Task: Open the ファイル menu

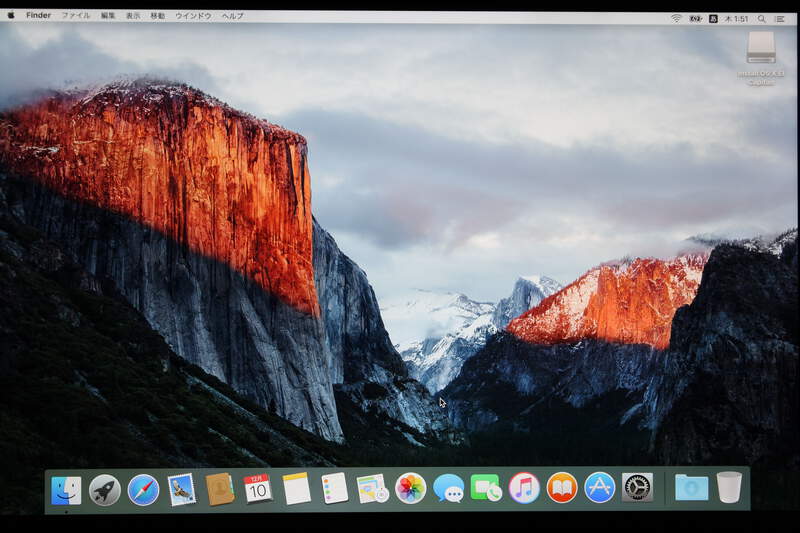Action: [76, 16]
